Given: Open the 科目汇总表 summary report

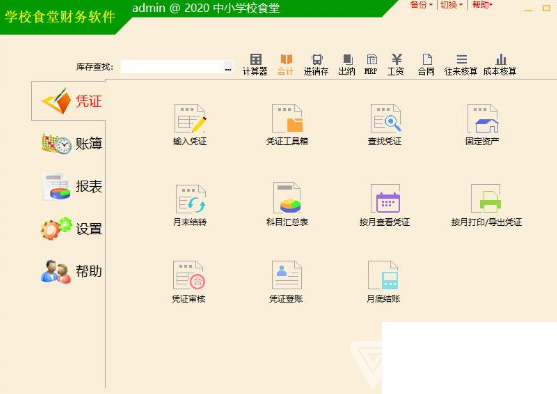Looking at the screenshot, I should tap(287, 205).
